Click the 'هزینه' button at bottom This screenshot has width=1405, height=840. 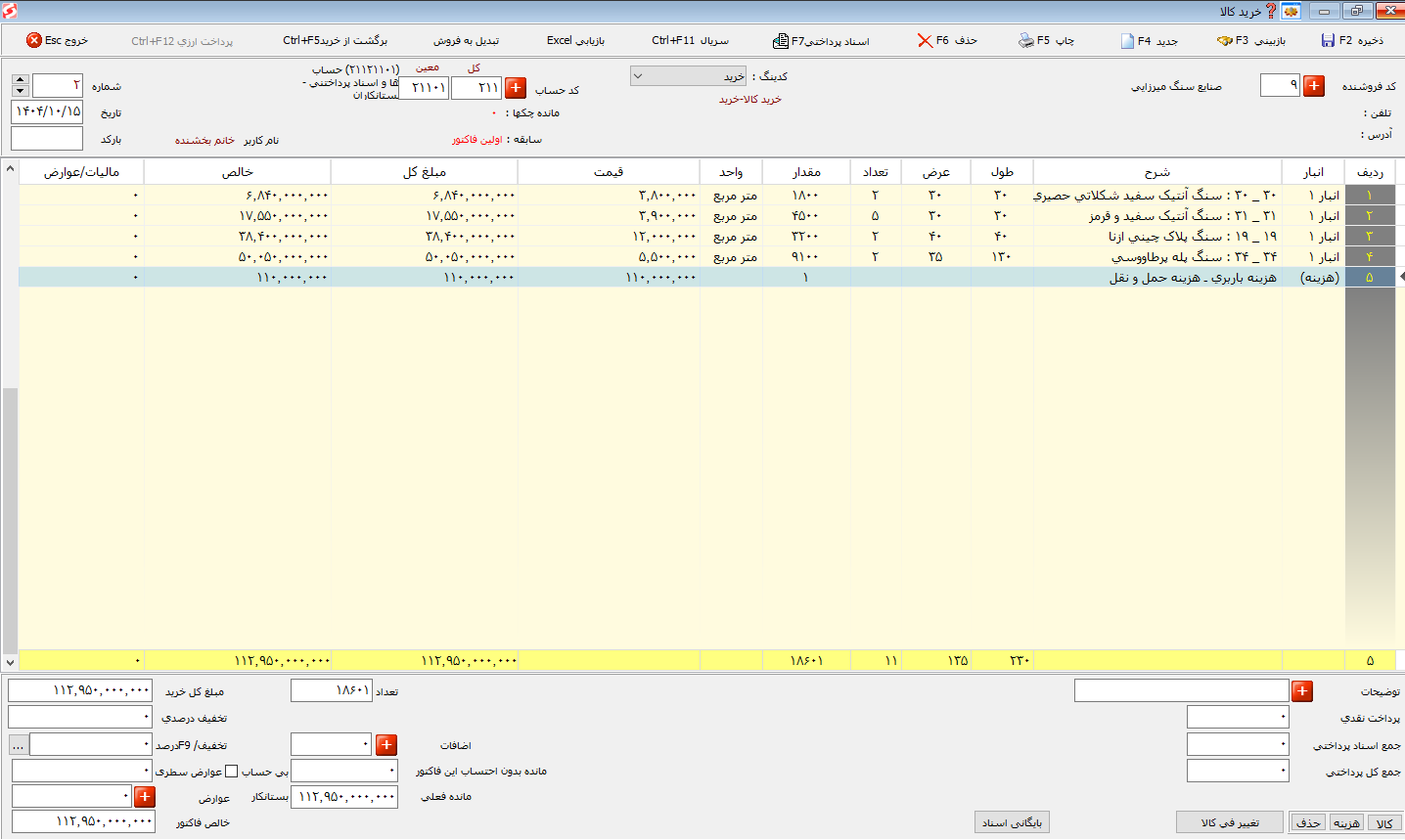click(1346, 823)
